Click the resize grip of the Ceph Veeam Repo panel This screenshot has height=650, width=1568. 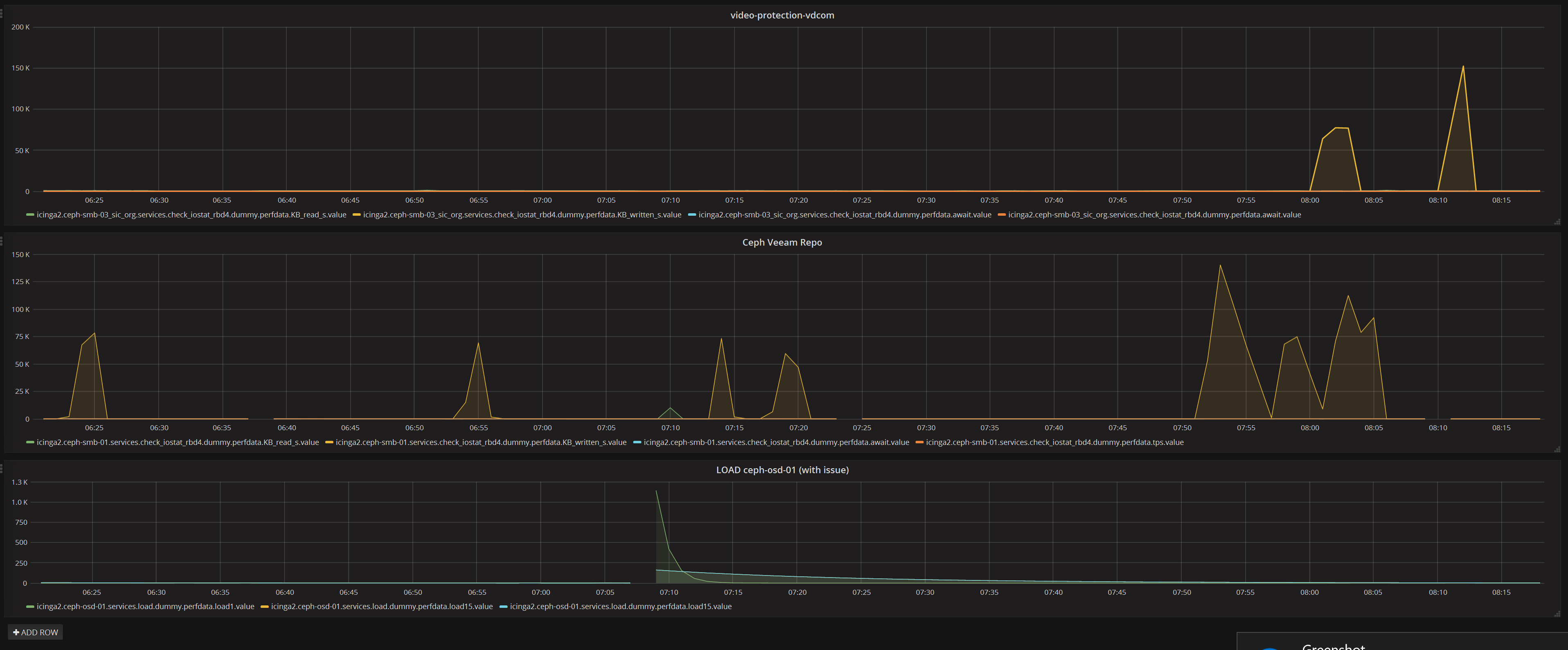coord(1557,449)
